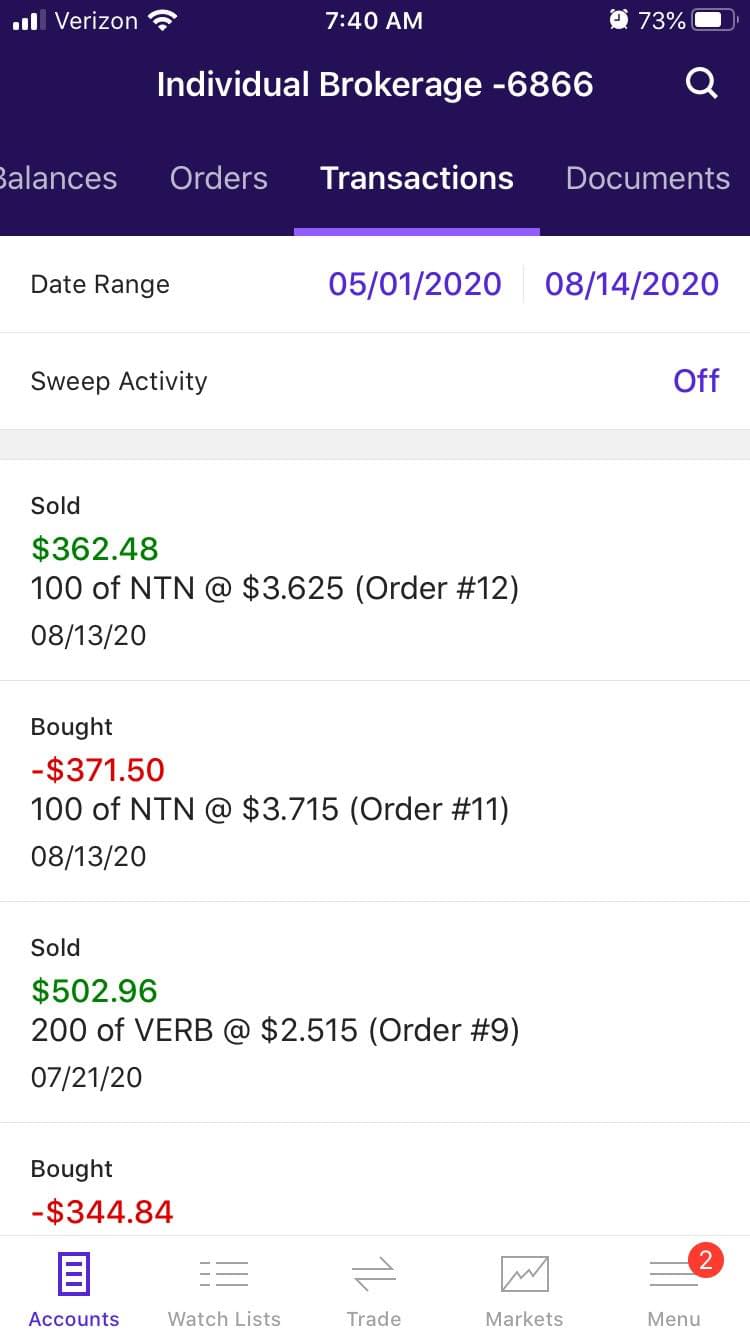Switch to the Documents tab

648,178
